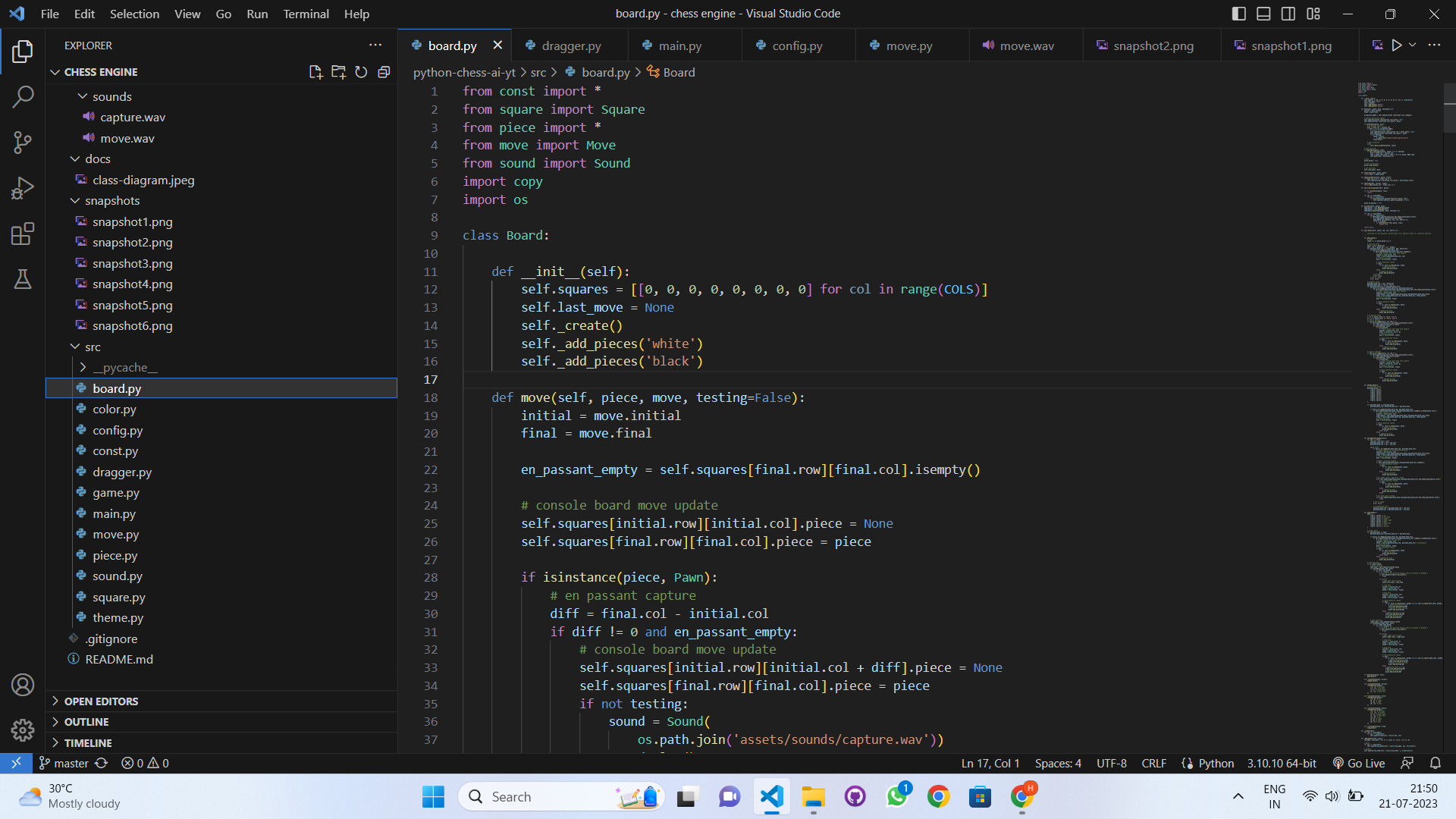Expand the __pycache__ folder
The image size is (1456, 819).
click(124, 367)
